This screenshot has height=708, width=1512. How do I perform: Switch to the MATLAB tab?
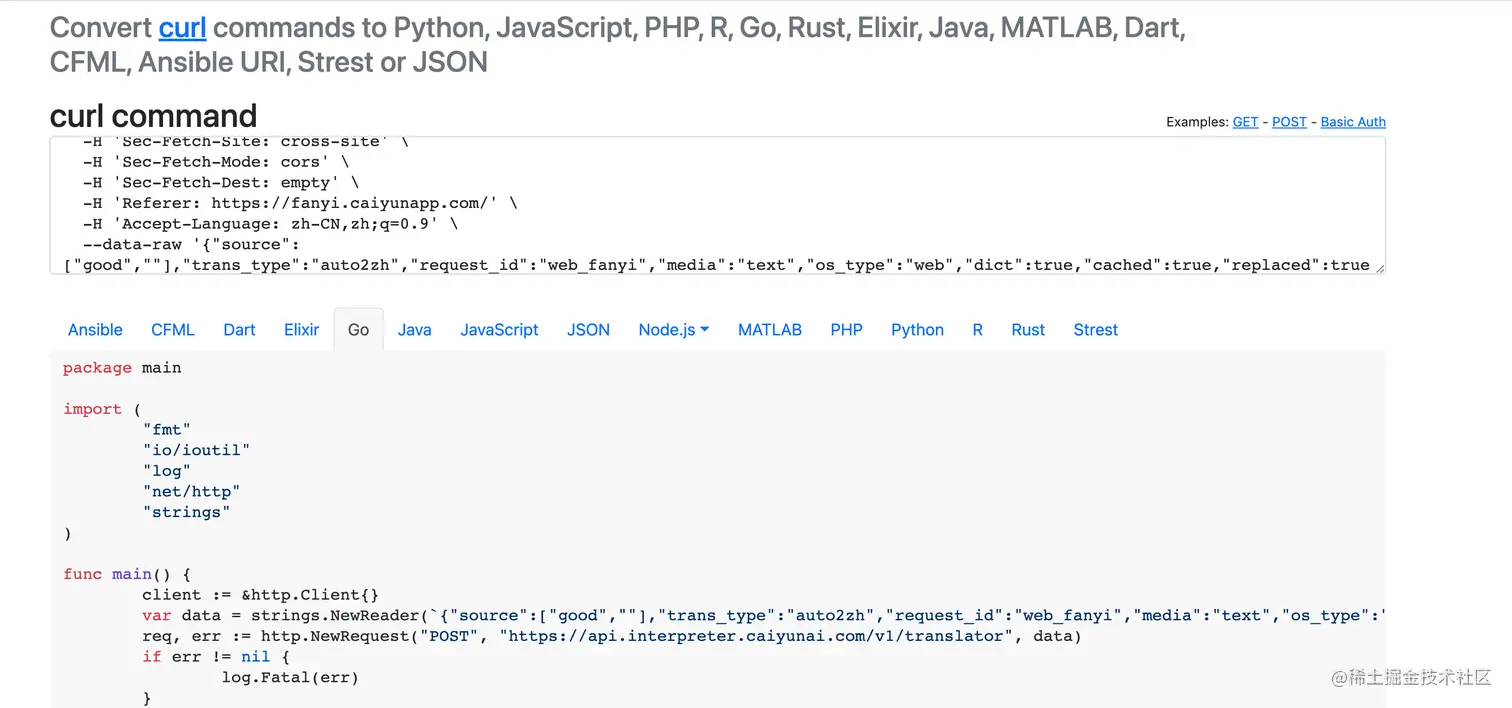[x=770, y=330]
